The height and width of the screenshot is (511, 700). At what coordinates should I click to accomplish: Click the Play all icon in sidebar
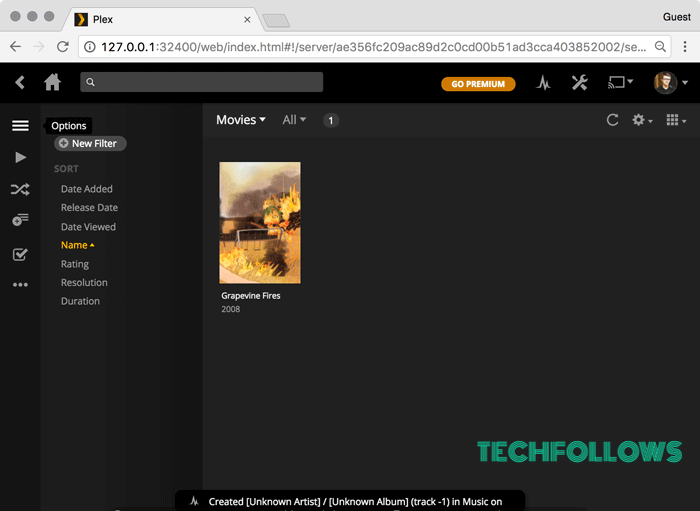(x=20, y=157)
